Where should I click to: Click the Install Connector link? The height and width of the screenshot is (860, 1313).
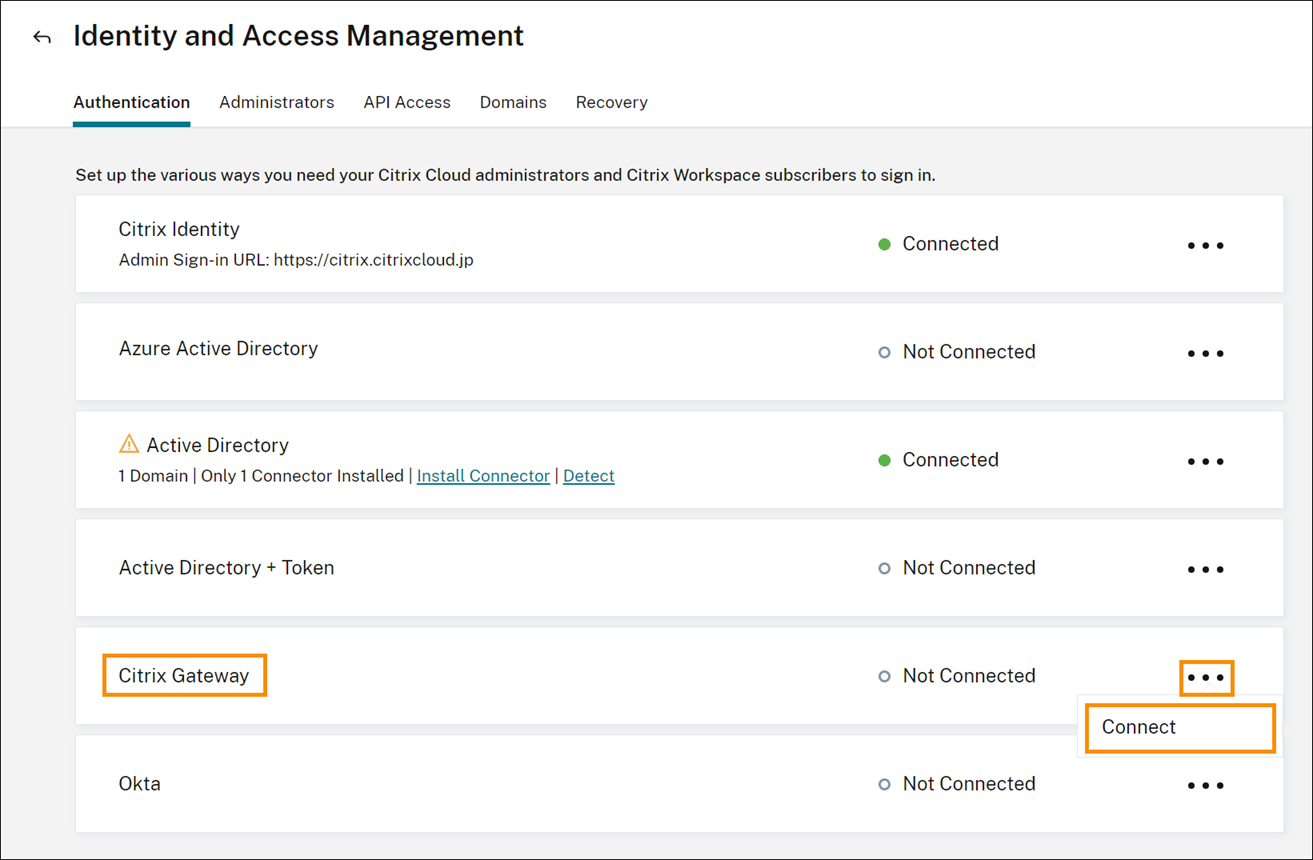tap(483, 476)
